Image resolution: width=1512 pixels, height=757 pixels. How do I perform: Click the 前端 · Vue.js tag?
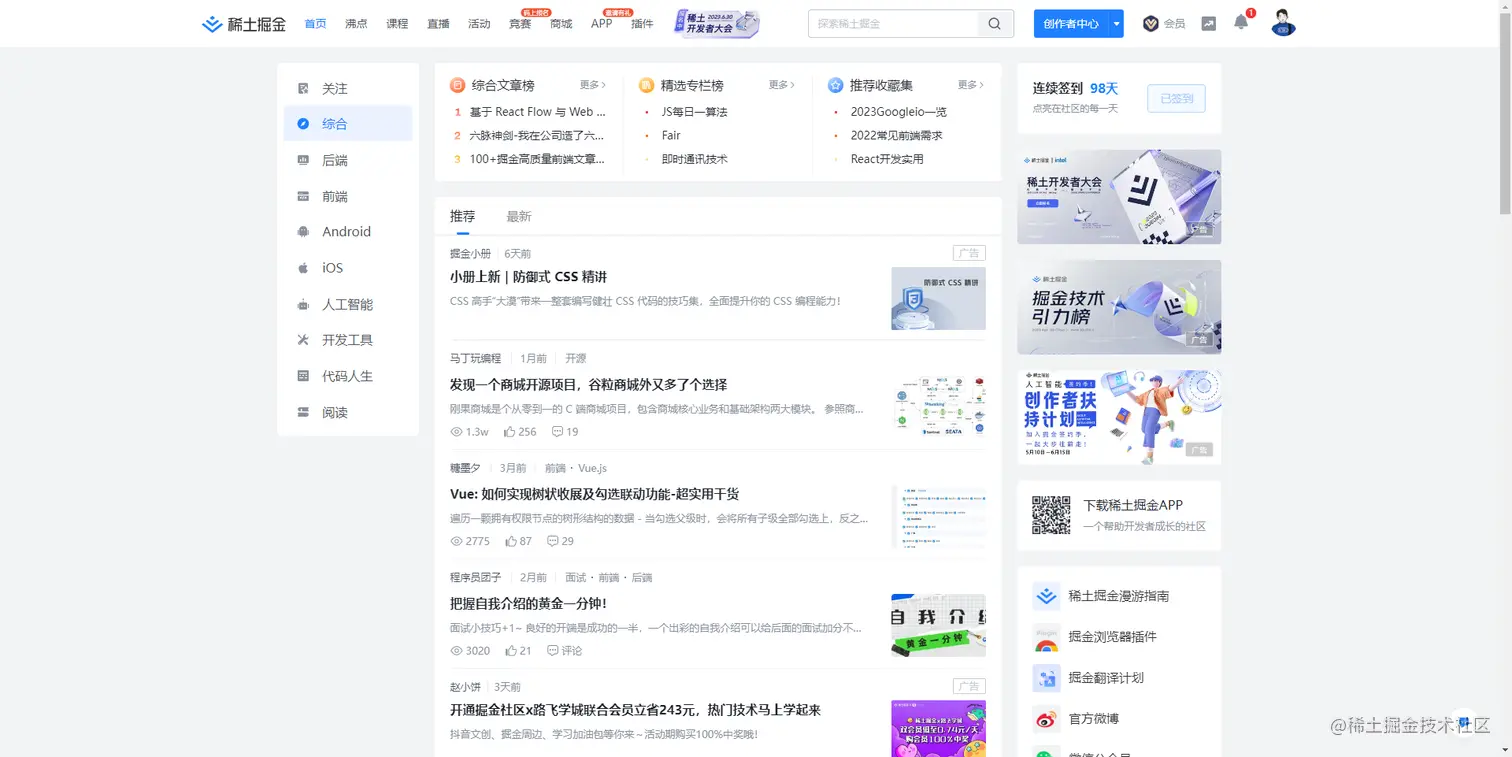575,468
